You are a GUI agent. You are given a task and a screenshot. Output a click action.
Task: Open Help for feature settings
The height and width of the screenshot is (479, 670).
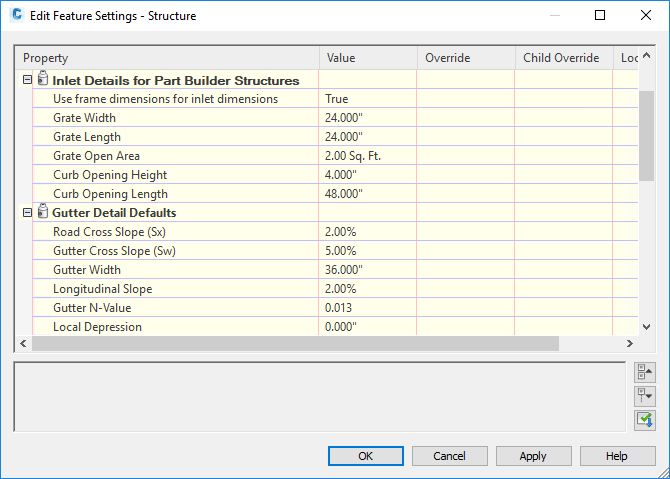[617, 456]
